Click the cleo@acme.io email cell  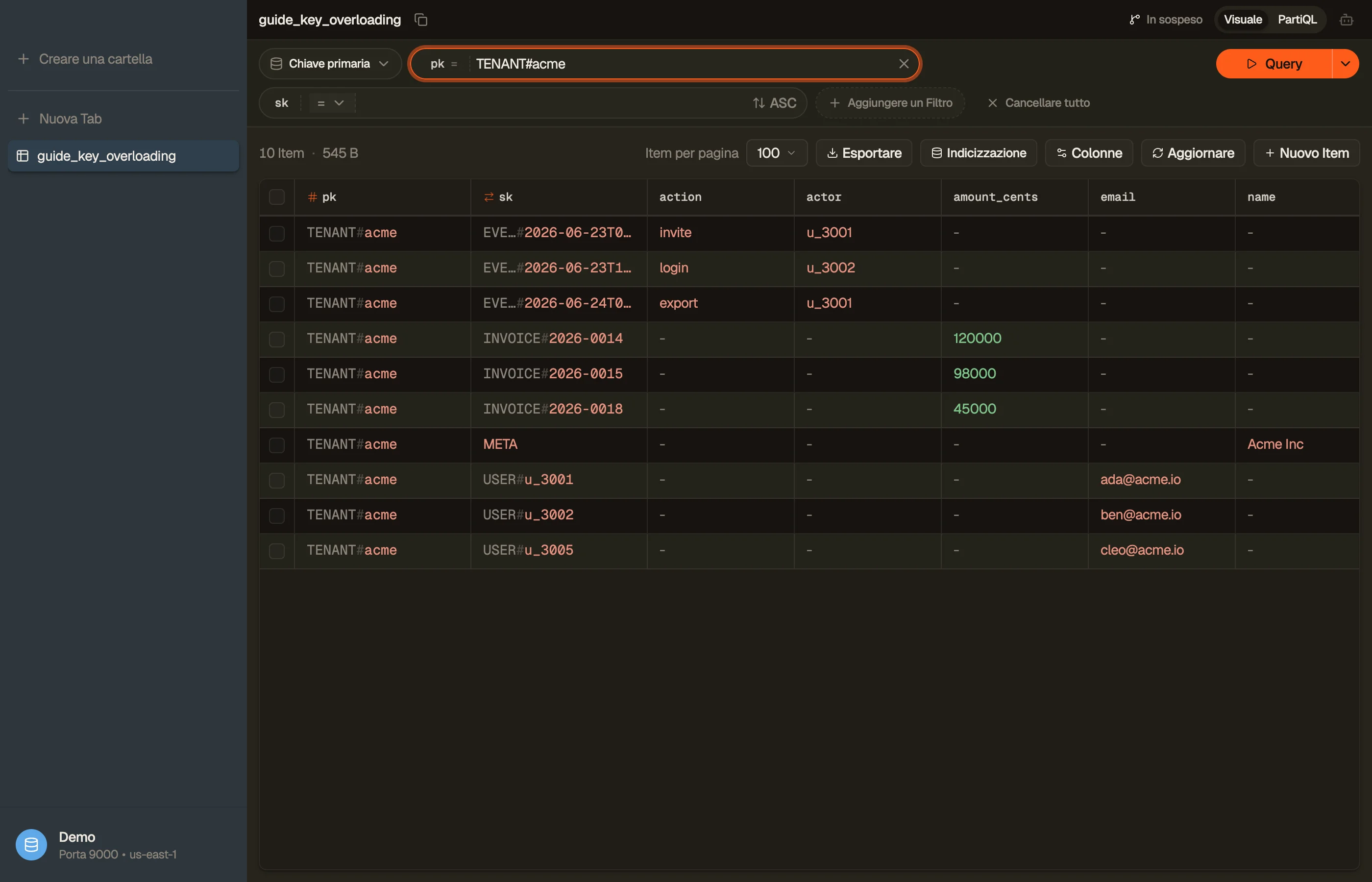coord(1161,550)
